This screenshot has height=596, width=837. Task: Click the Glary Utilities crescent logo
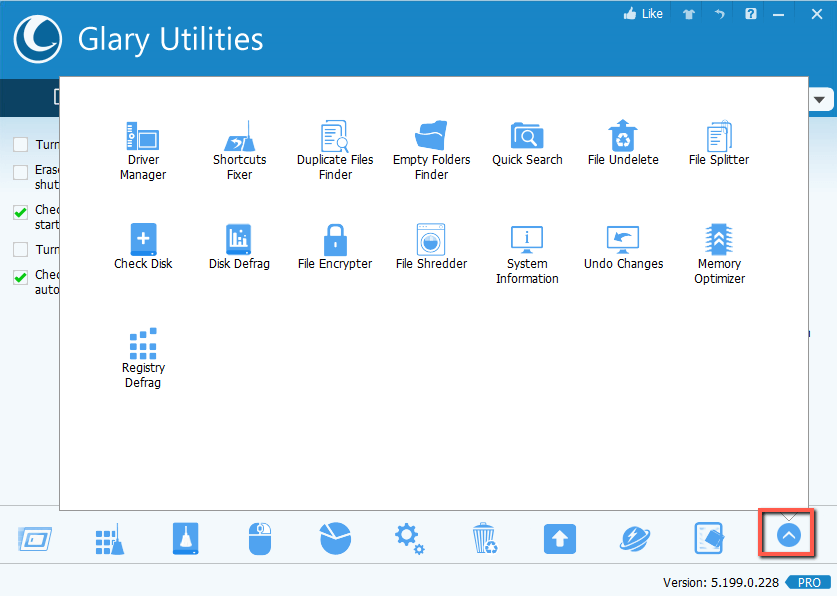(38, 39)
